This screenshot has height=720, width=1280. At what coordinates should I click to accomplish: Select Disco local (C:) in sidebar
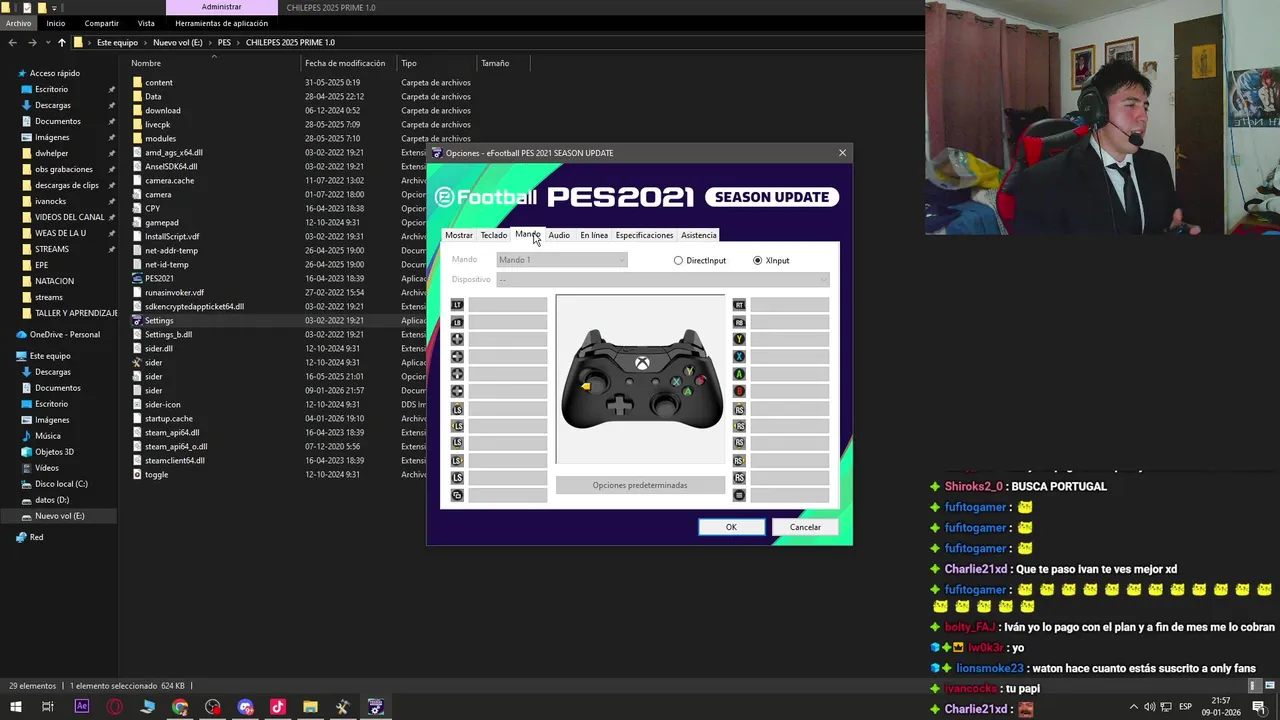(61, 484)
